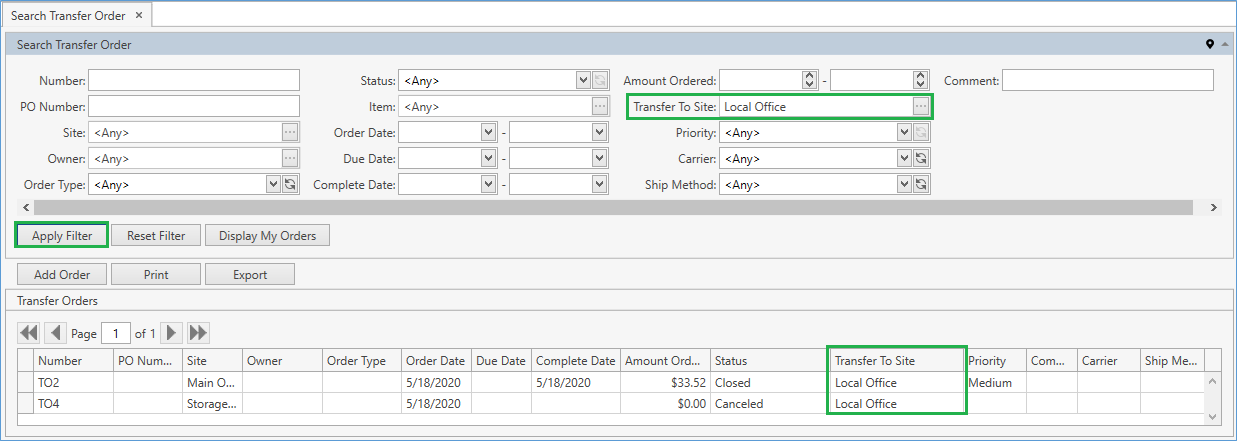Refresh the Ship Method list
Screen dimensions: 1237x441
click(x=921, y=184)
